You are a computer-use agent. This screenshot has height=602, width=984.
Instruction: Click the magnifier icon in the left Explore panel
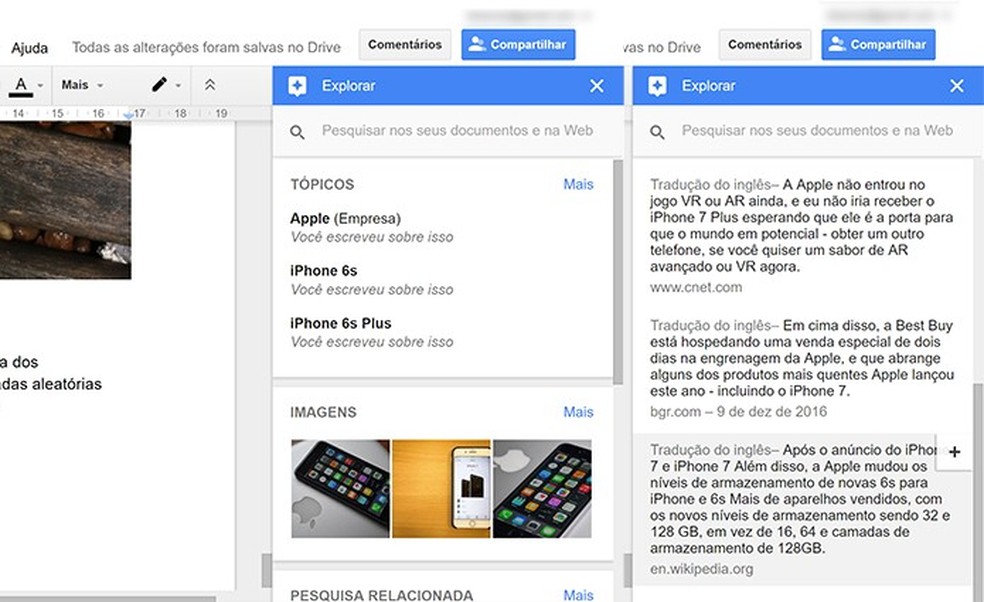pyautogui.click(x=298, y=130)
